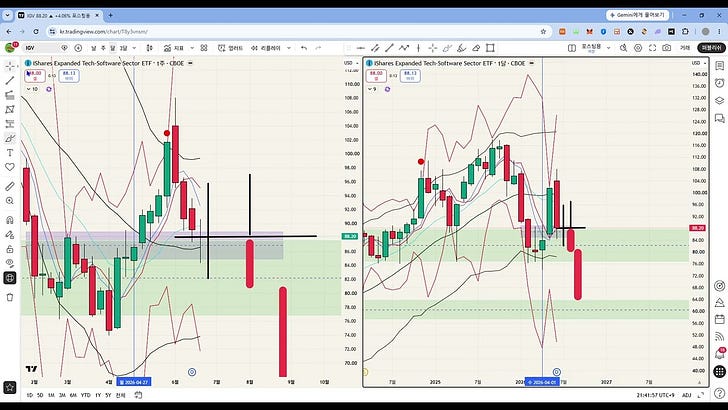The image size is (728, 410).
Task: Toggle magnet mode
Action: [x=10, y=220]
